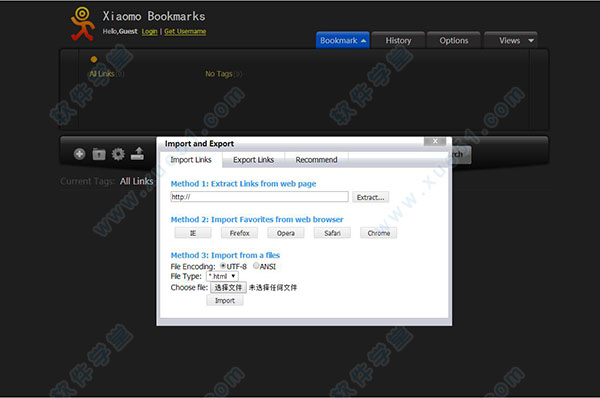Click the 'Import and Export' dialog title
Image resolution: width=600 pixels, height=398 pixels.
pos(199,144)
